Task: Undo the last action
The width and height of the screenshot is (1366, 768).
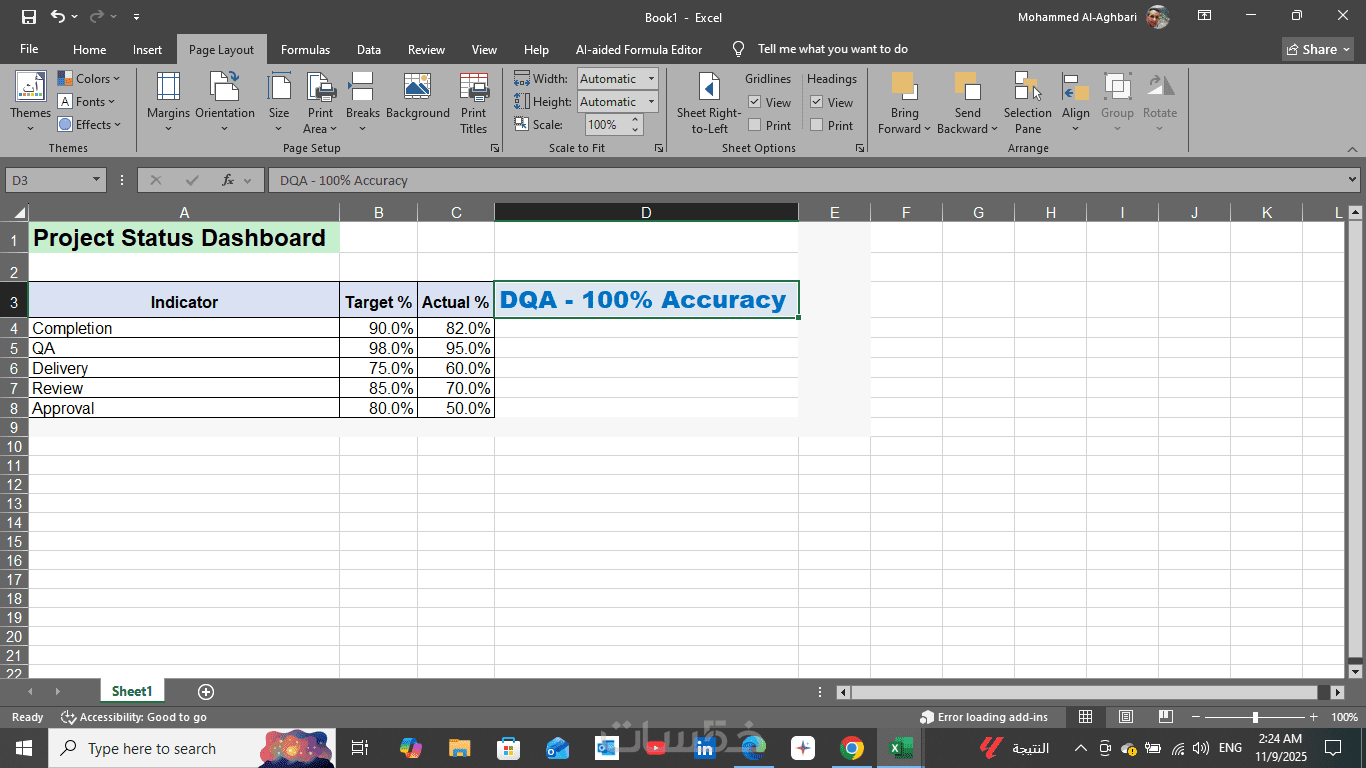Action: point(58,17)
